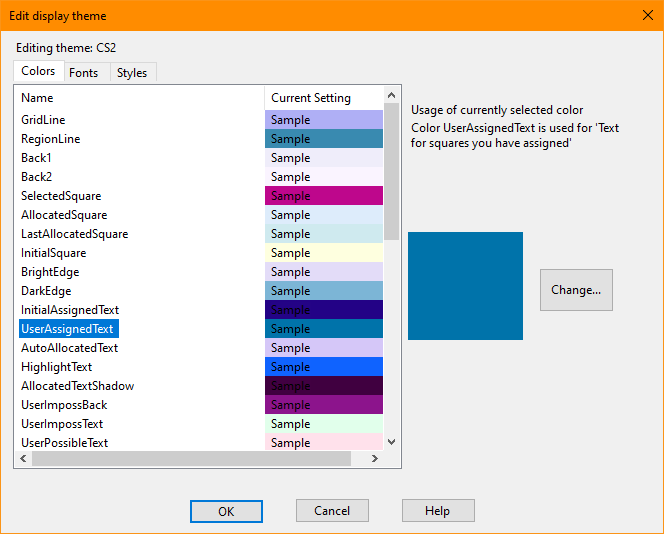Viewport: 664px width, 534px height.
Task: Select the DarkEdge row name
Action: [46, 291]
